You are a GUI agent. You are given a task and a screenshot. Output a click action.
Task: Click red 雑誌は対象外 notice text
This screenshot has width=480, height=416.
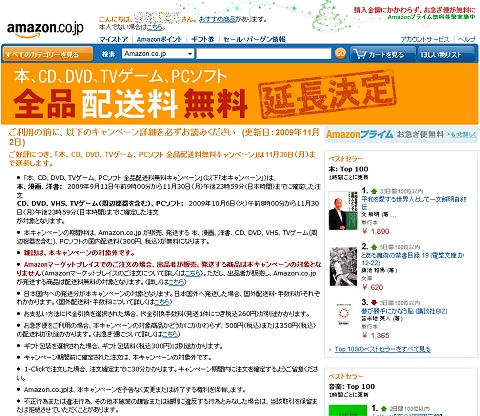click(79, 253)
